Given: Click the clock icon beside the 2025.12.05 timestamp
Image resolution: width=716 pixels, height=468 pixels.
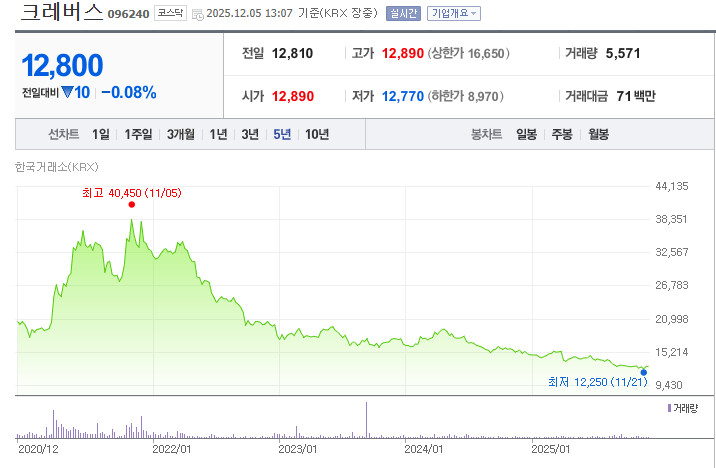Looking at the screenshot, I should [198, 14].
